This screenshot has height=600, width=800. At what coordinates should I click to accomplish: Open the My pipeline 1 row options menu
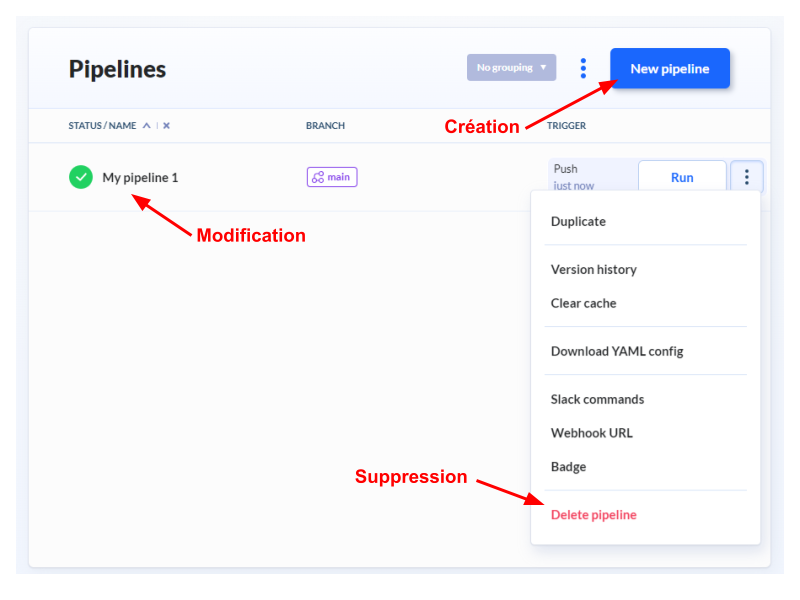(x=747, y=177)
